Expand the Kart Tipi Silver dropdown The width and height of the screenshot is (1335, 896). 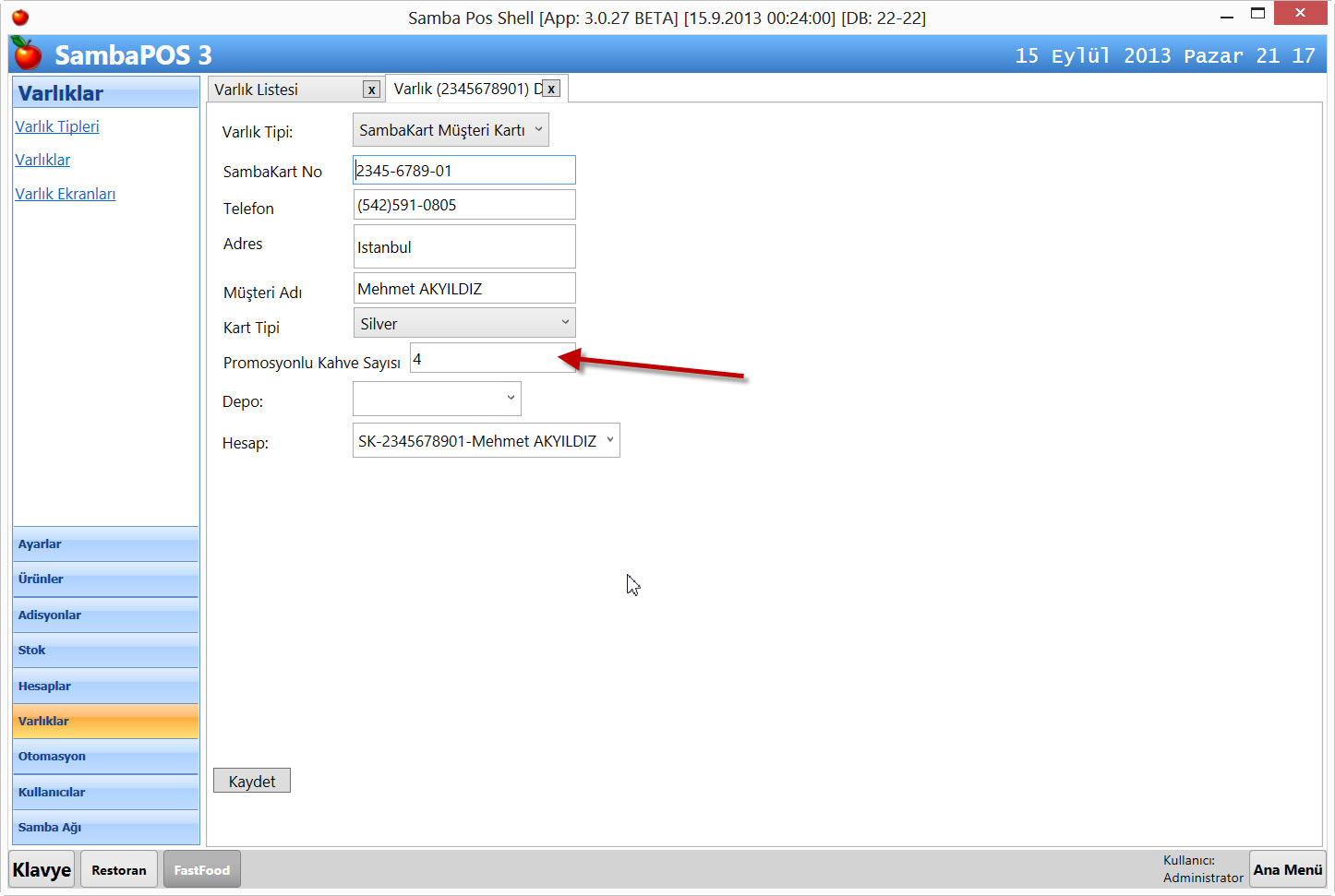pyautogui.click(x=463, y=323)
